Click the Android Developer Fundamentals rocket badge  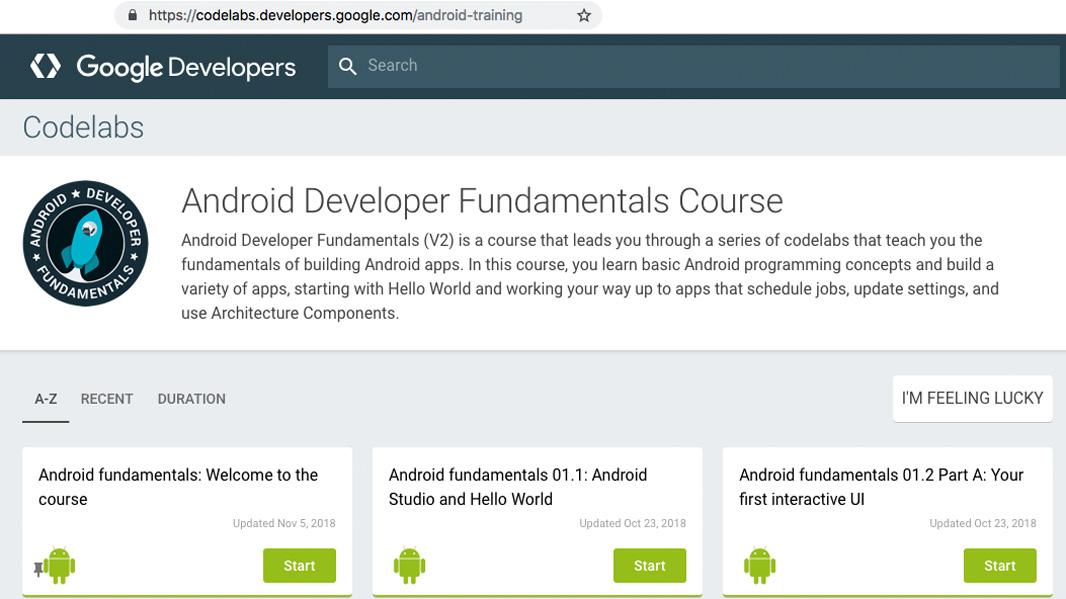point(85,243)
